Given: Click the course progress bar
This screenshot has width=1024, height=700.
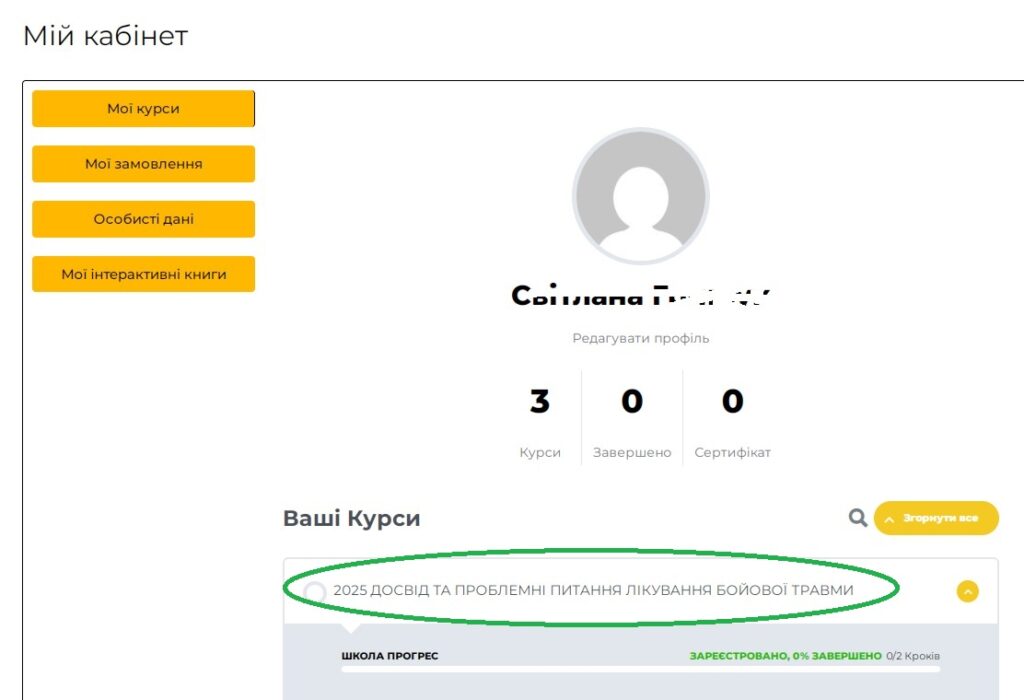Looking at the screenshot, I should 640,669.
